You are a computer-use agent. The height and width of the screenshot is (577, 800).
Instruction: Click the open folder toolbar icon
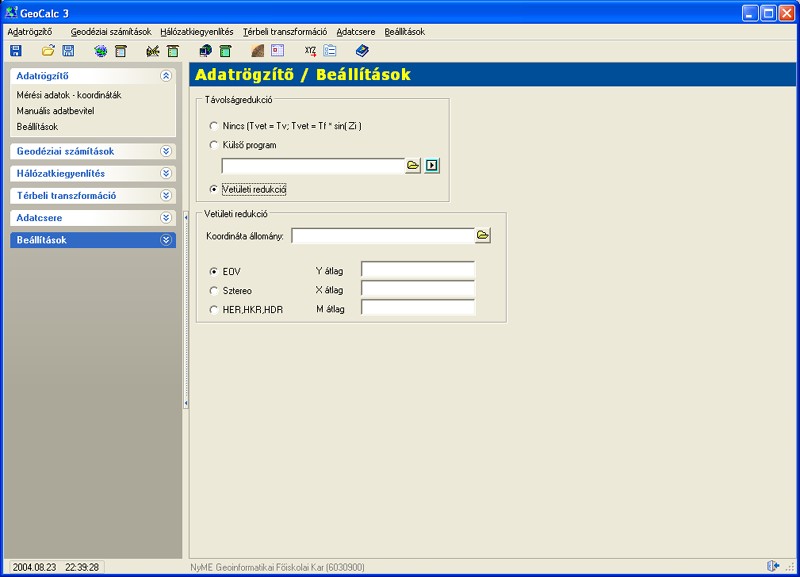pos(48,51)
